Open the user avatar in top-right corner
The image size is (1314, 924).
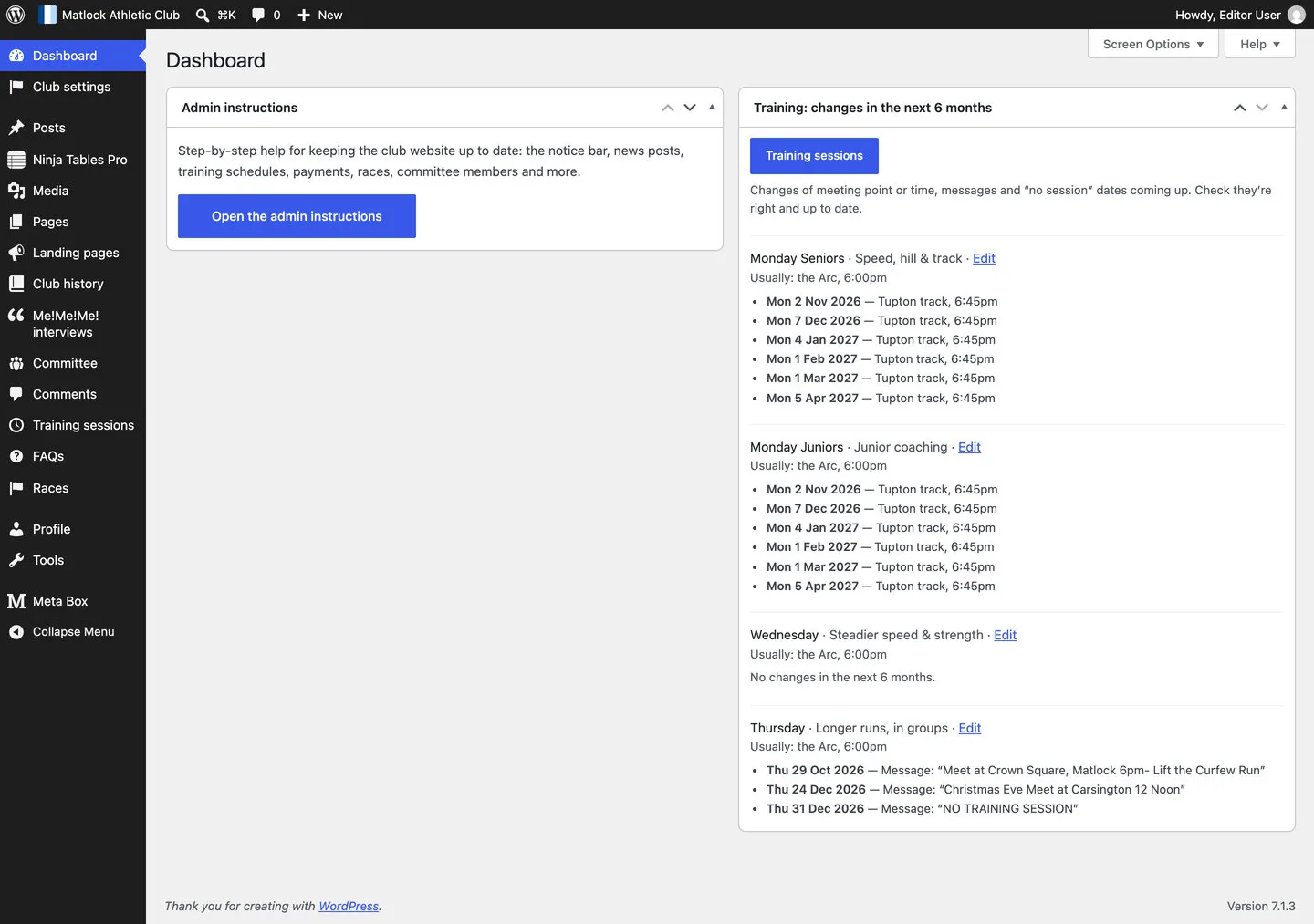point(1296,15)
